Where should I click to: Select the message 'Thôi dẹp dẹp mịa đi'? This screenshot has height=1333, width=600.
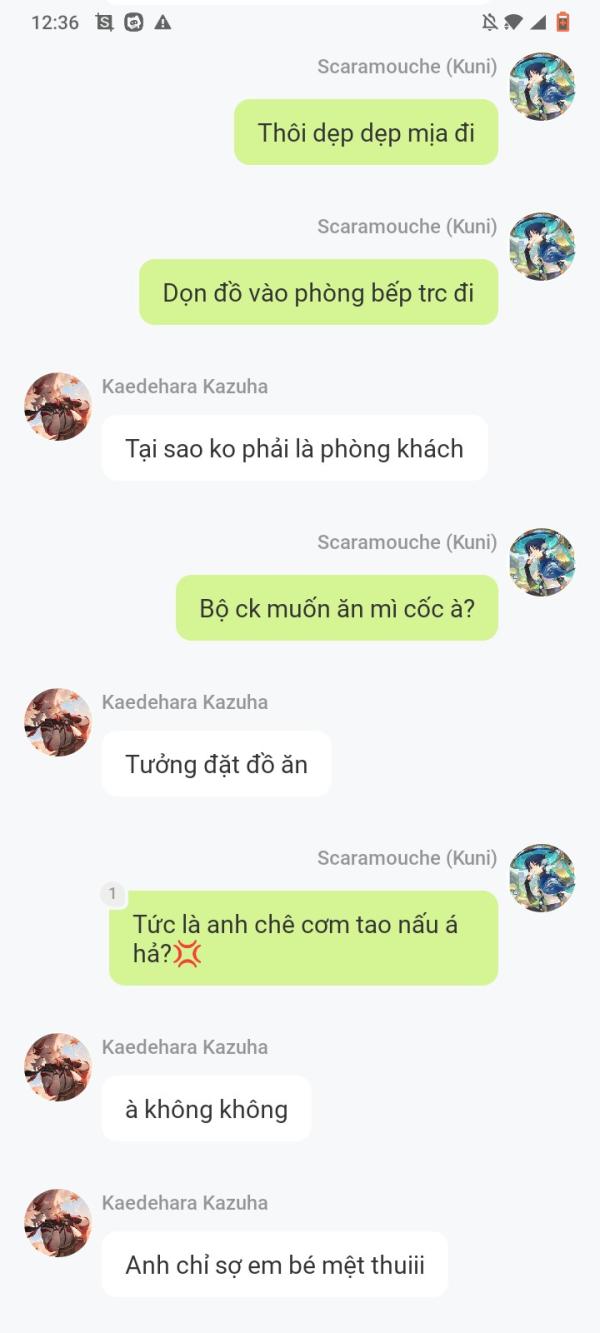pyautogui.click(x=366, y=132)
